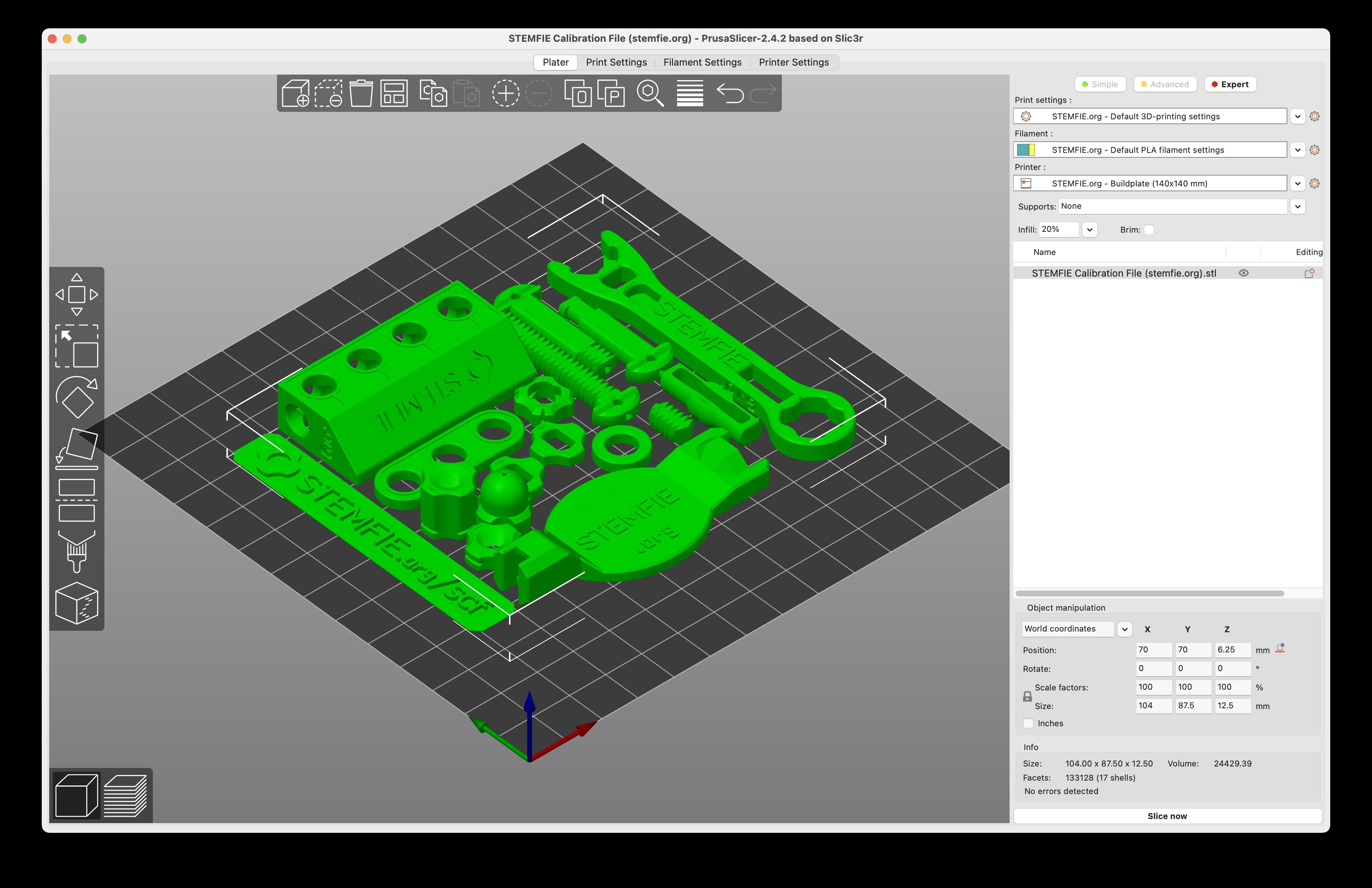Select the Move tool in left toolbar

(77, 295)
